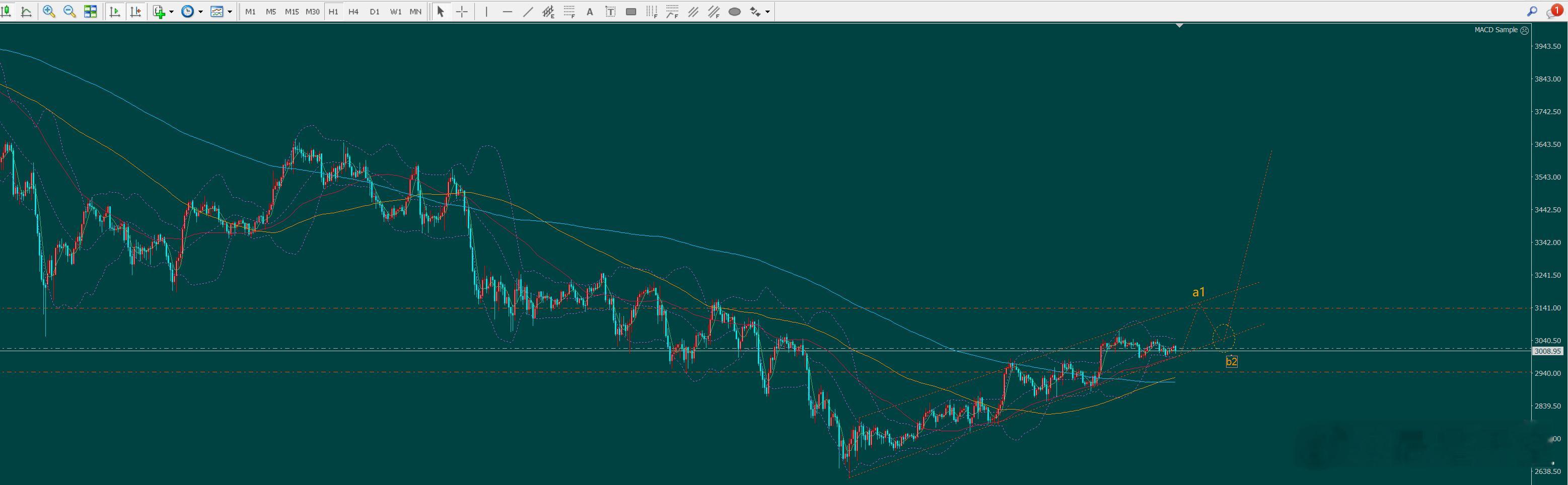The height and width of the screenshot is (485, 1568).
Task: Switch timeframe to M15
Action: [292, 12]
